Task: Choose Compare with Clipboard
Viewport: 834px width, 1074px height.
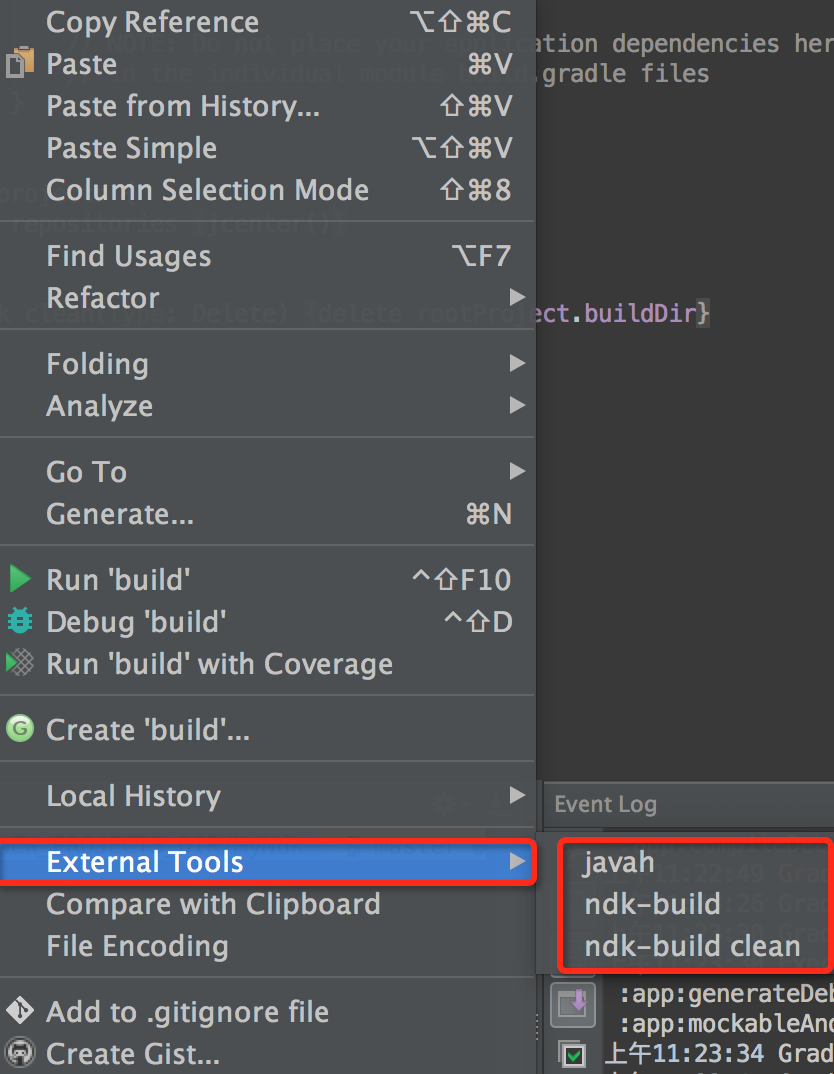Action: tap(213, 904)
